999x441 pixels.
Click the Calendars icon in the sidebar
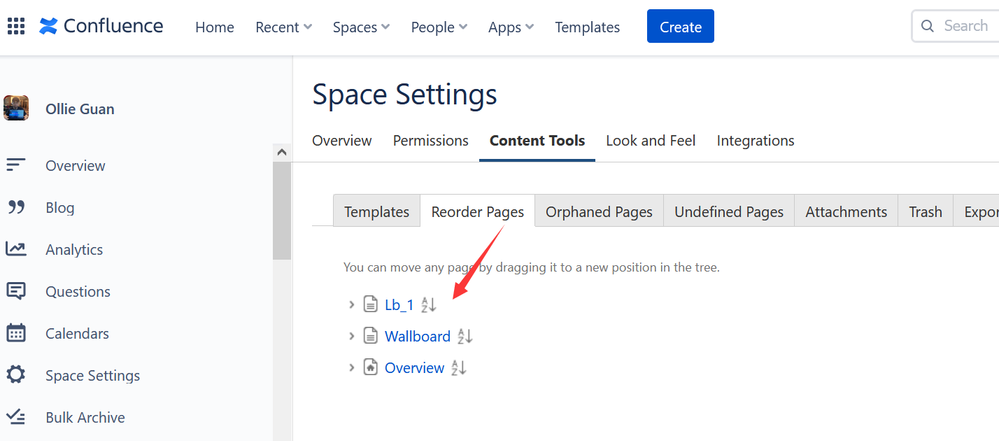pos(16,333)
